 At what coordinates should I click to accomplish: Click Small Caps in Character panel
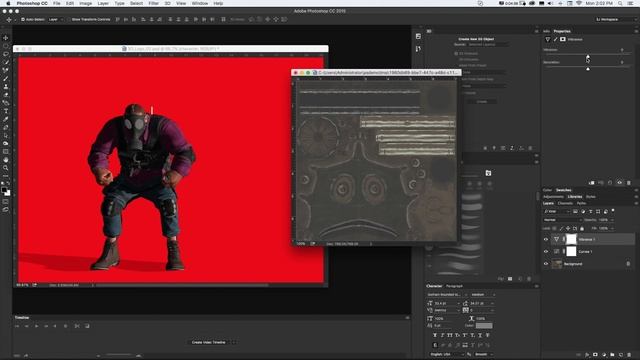pyautogui.click(x=458, y=335)
